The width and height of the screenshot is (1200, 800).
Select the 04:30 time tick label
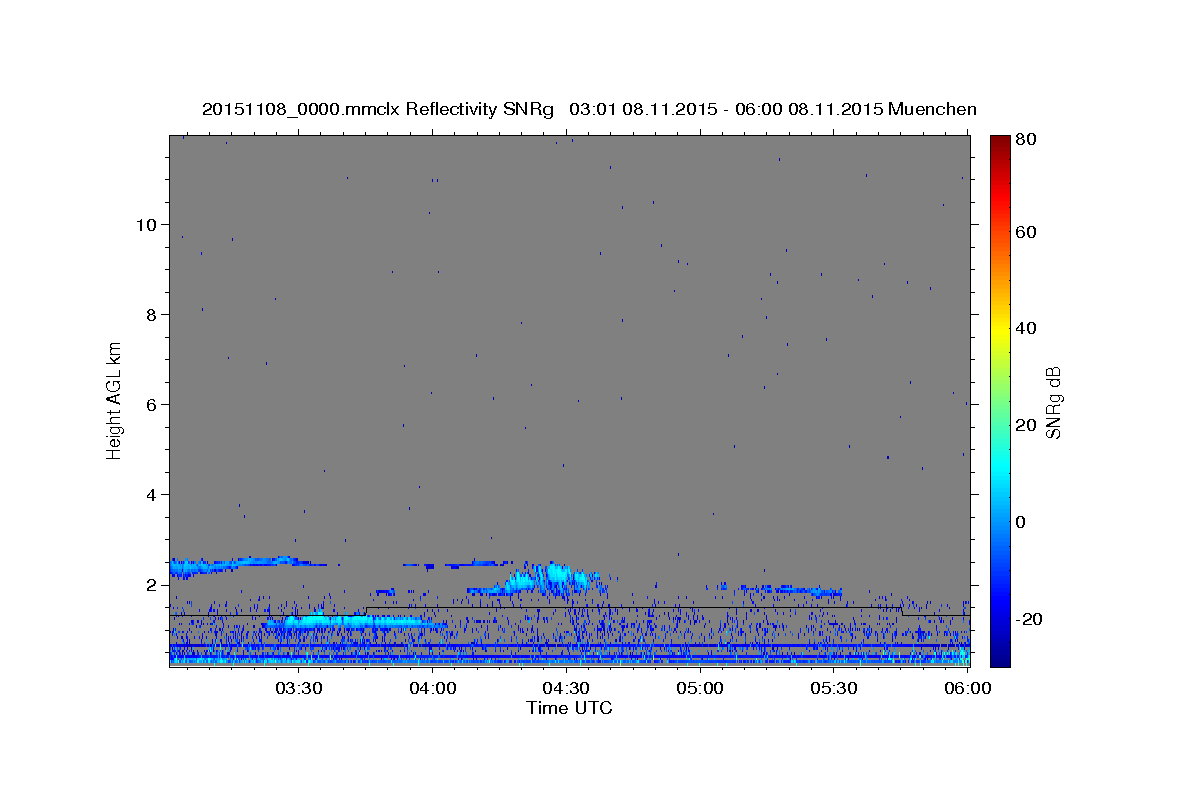click(x=566, y=688)
